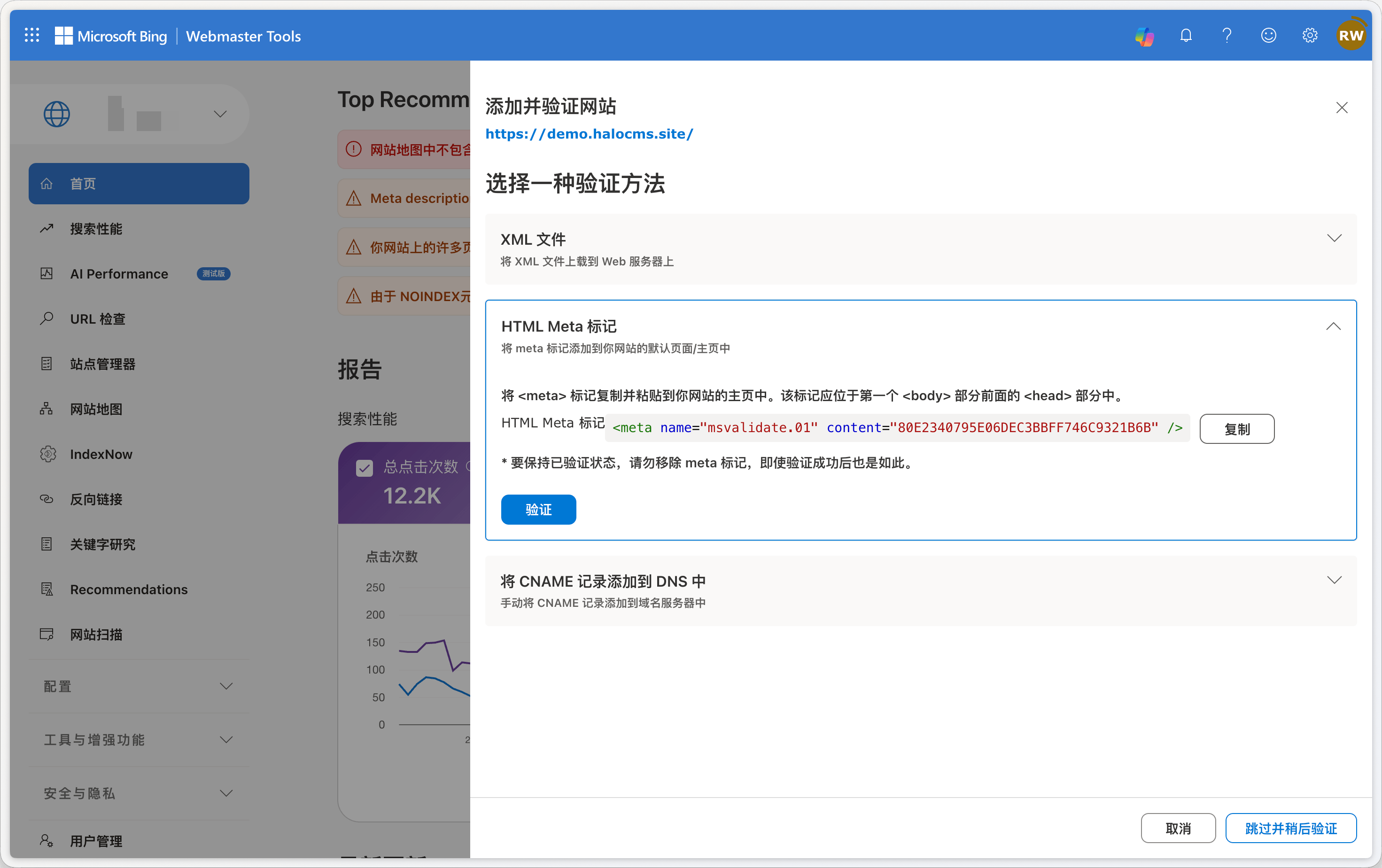The width and height of the screenshot is (1382, 868).
Task: Open the Copilot icon in header
Action: point(1144,36)
